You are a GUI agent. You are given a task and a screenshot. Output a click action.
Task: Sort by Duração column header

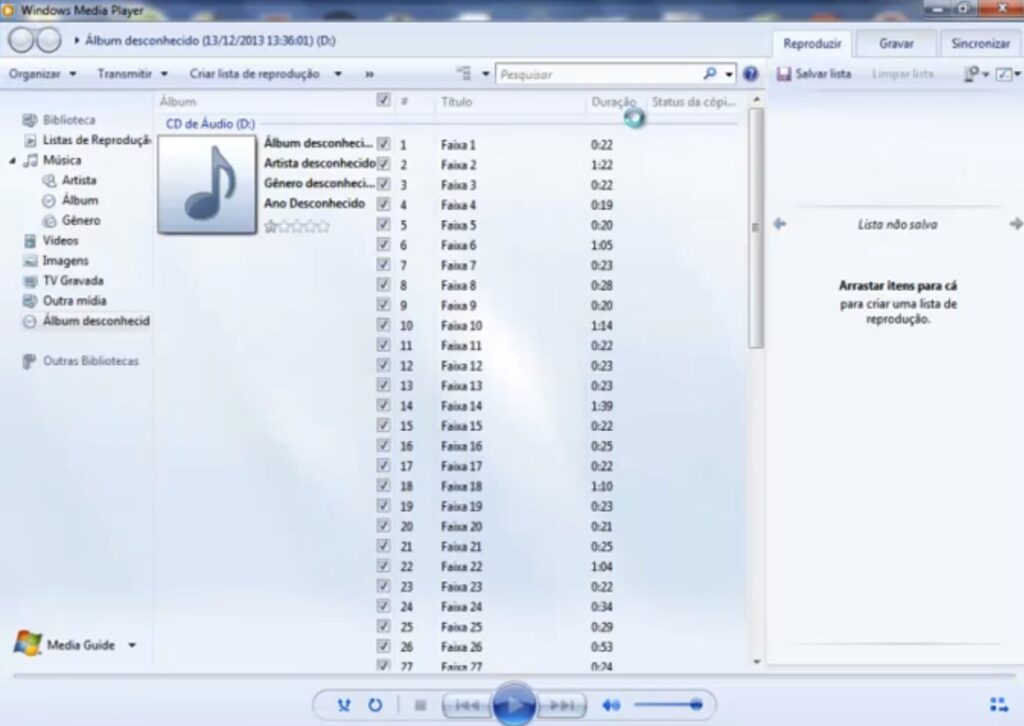(x=613, y=102)
